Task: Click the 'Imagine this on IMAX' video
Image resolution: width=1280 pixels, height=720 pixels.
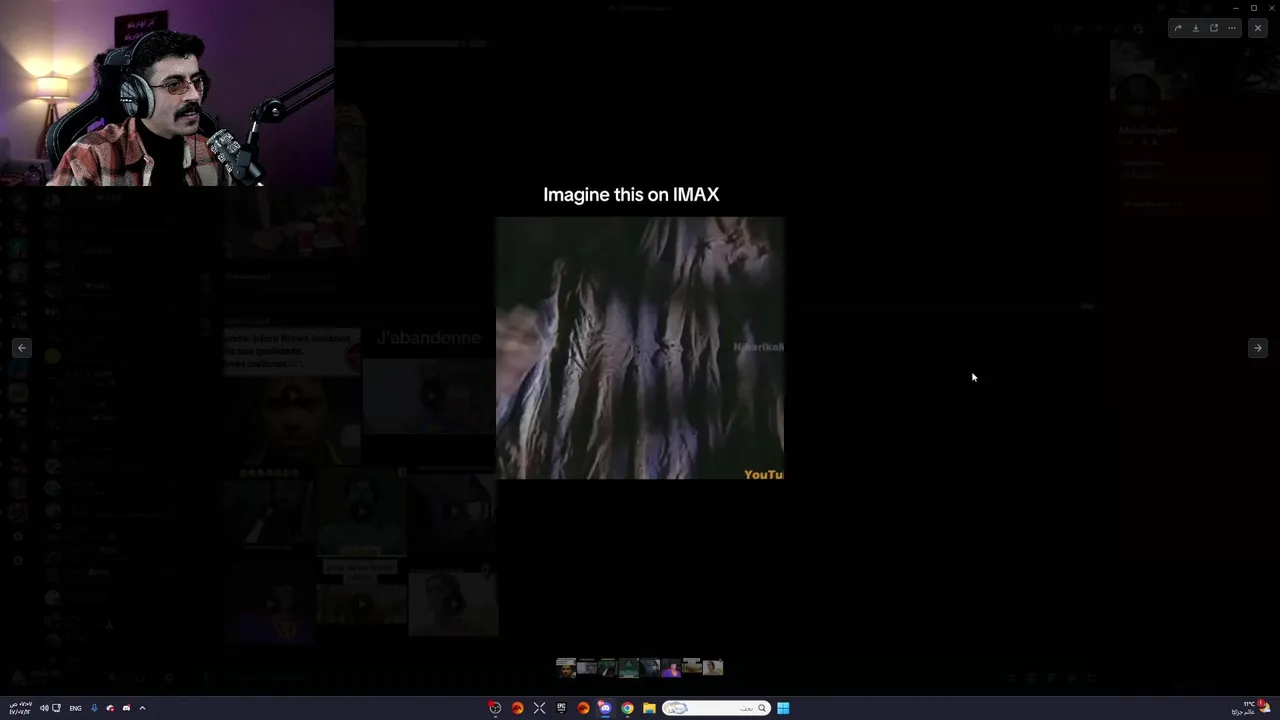Action: (640, 348)
